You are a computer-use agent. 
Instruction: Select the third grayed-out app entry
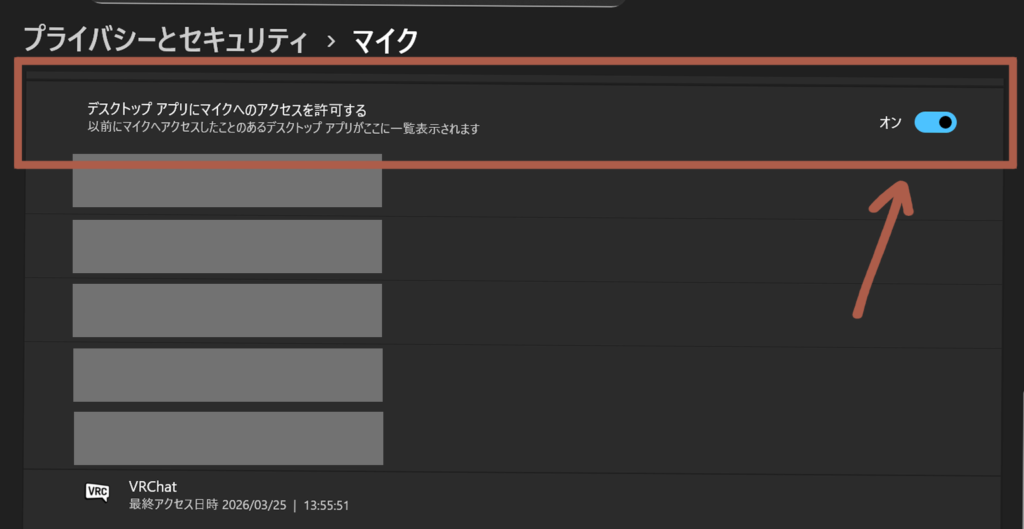[227, 310]
